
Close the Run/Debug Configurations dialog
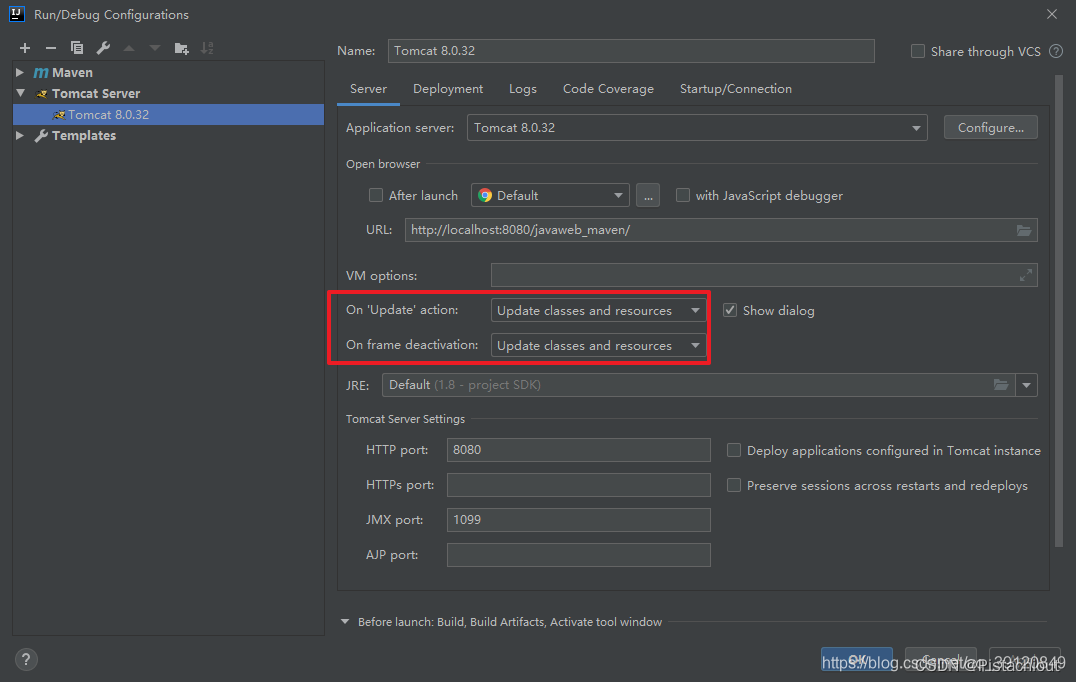point(1051,14)
